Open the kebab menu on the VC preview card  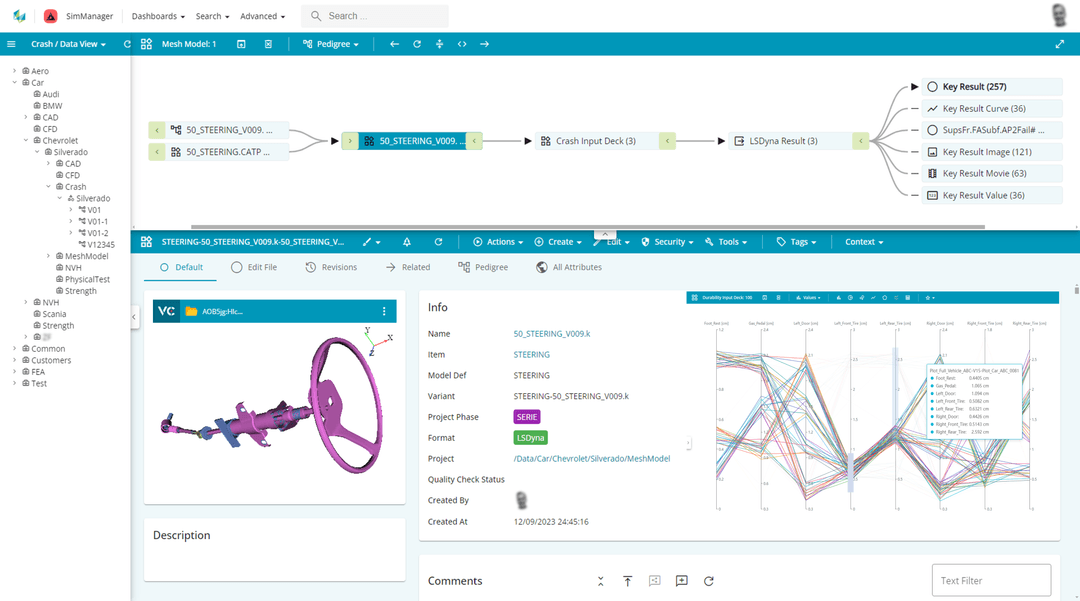(x=384, y=311)
